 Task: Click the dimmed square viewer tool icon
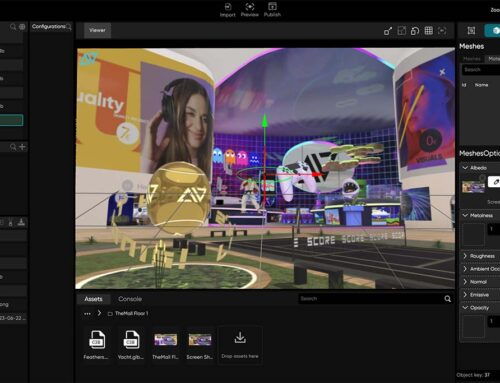402,31
